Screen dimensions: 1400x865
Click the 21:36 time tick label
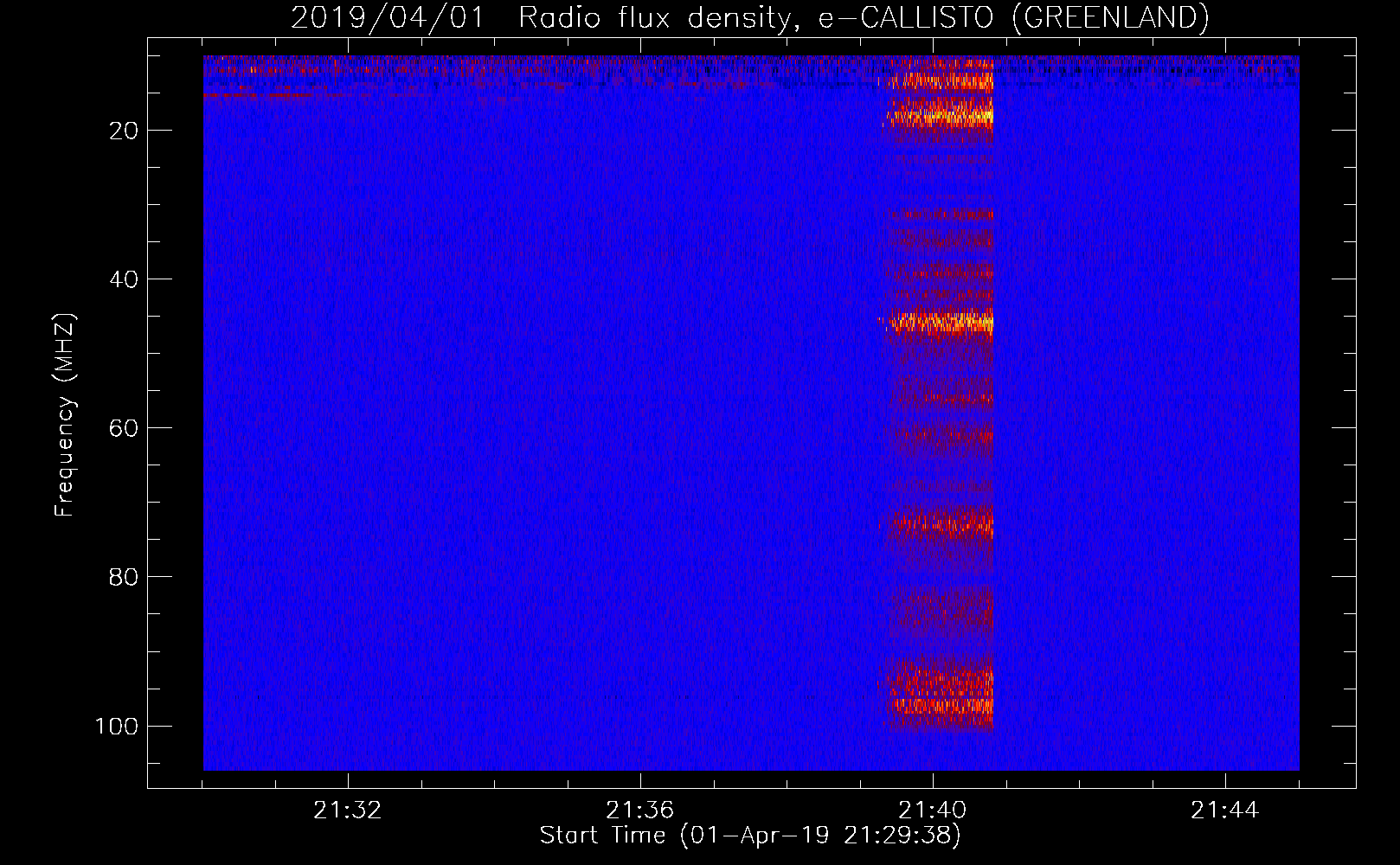pyautogui.click(x=640, y=811)
